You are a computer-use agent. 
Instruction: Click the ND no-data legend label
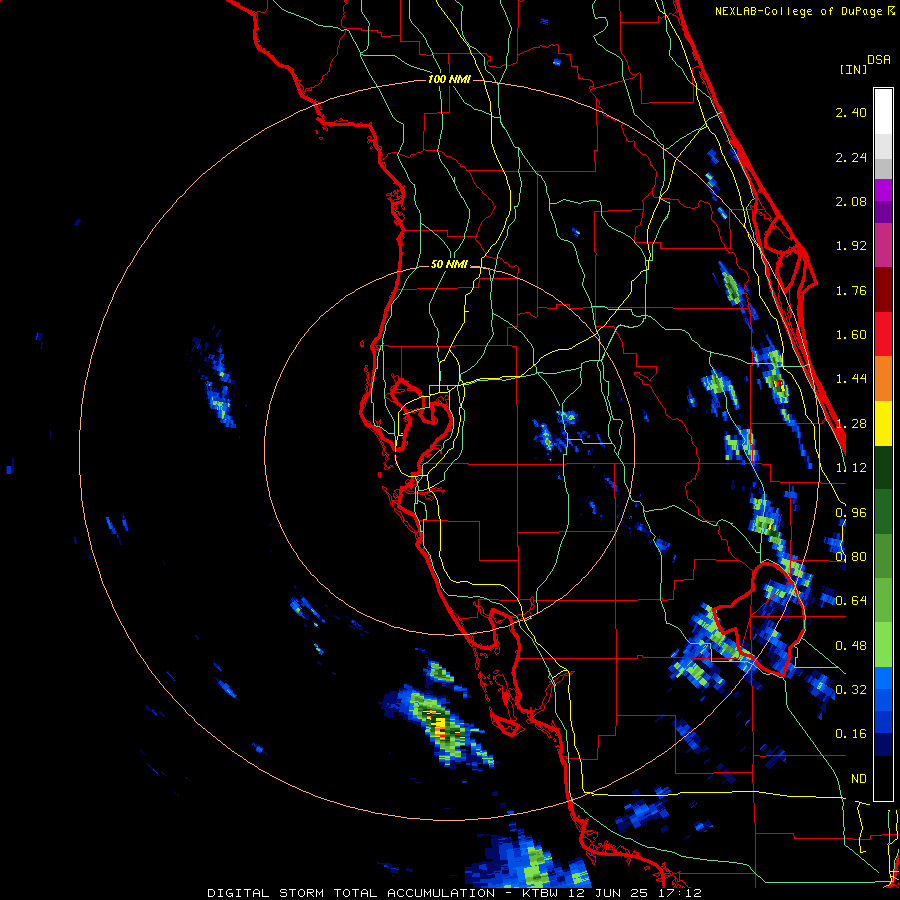point(858,779)
